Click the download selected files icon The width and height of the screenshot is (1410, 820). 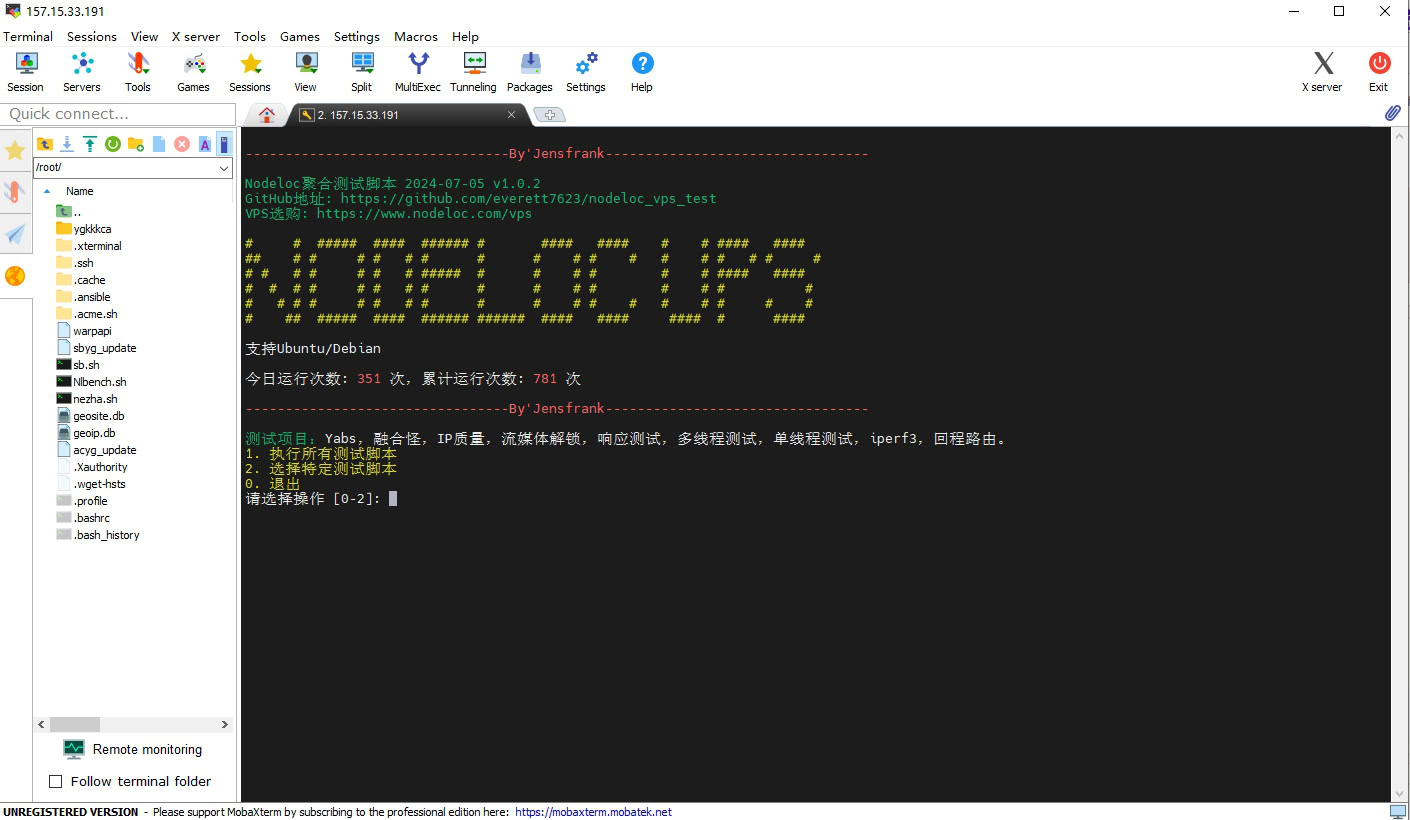[x=67, y=144]
